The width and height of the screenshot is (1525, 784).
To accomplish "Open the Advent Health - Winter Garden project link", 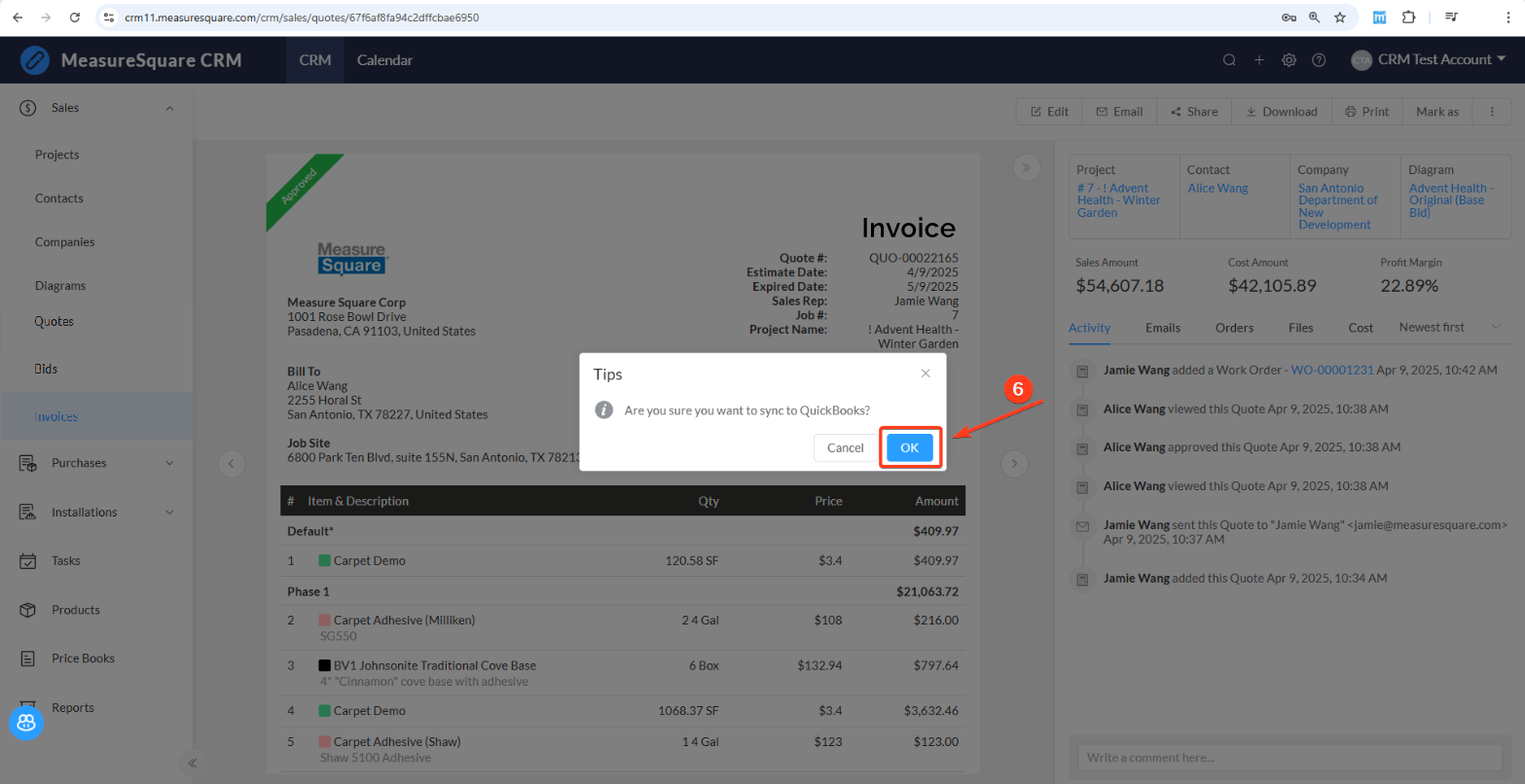I will point(1118,200).
